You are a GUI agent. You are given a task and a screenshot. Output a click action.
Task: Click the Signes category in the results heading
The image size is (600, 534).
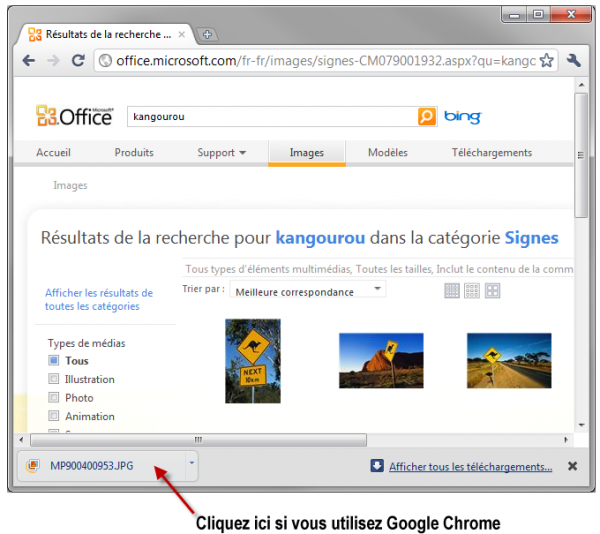click(x=532, y=238)
